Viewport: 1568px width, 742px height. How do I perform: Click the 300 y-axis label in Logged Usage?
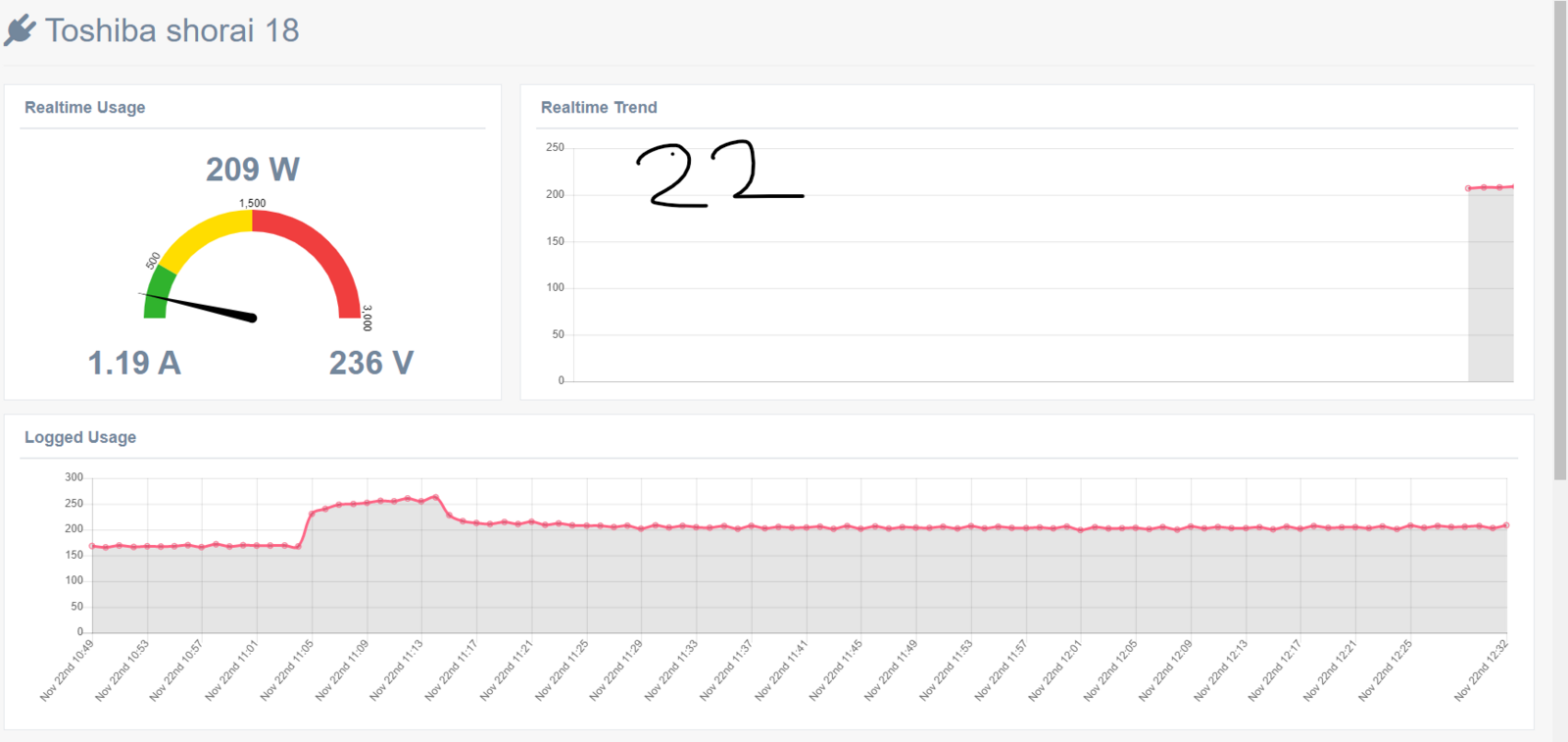click(x=74, y=477)
